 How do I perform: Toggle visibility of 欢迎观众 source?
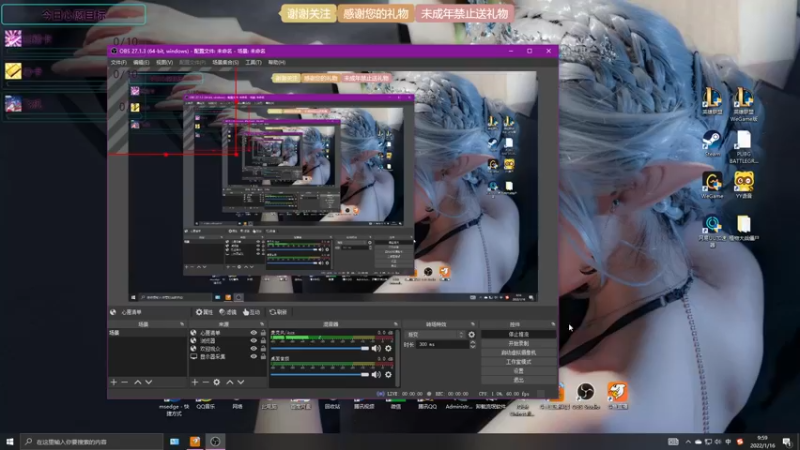click(x=254, y=348)
